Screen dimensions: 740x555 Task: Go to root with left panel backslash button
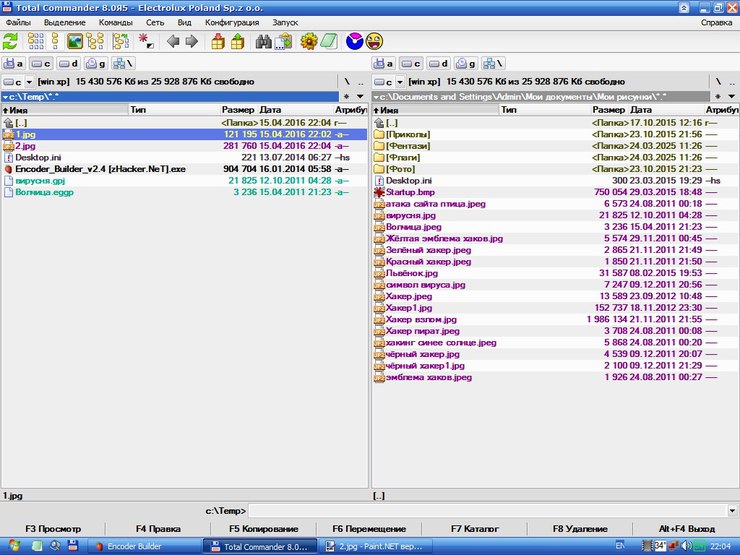click(x=347, y=82)
